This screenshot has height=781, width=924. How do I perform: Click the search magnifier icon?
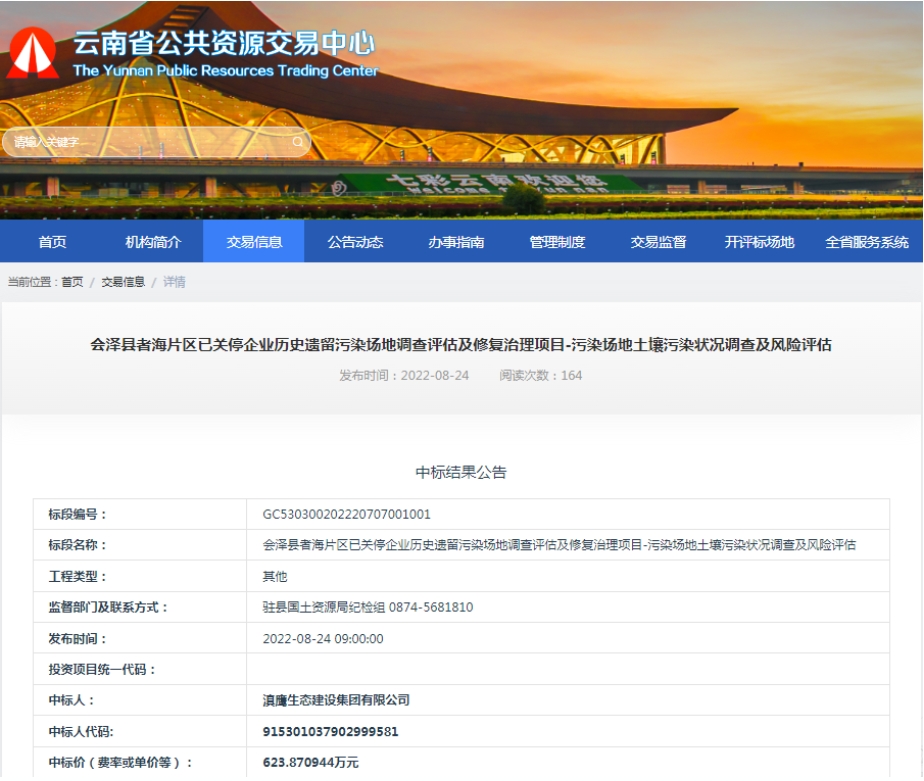[297, 141]
